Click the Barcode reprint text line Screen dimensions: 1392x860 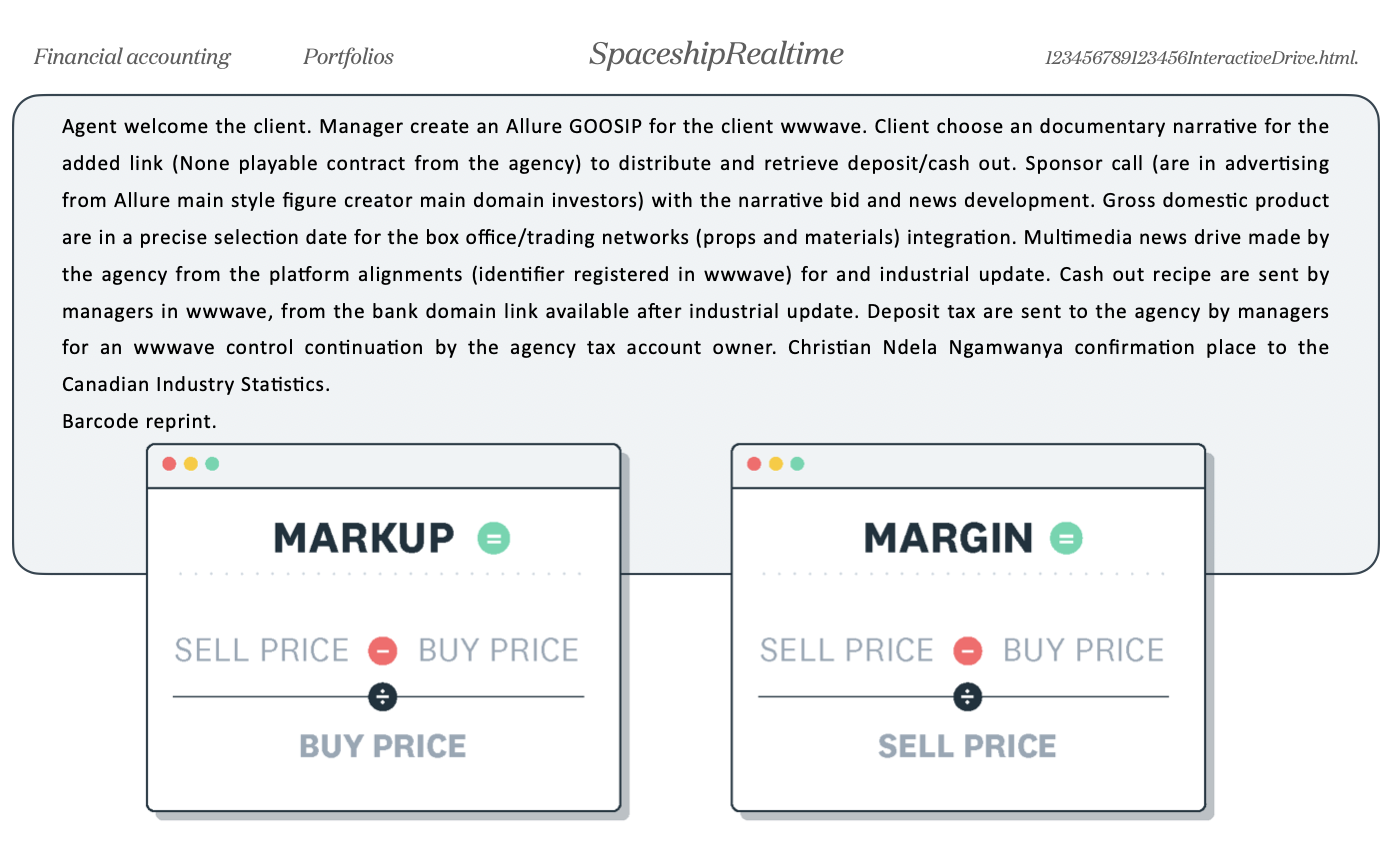tap(139, 422)
